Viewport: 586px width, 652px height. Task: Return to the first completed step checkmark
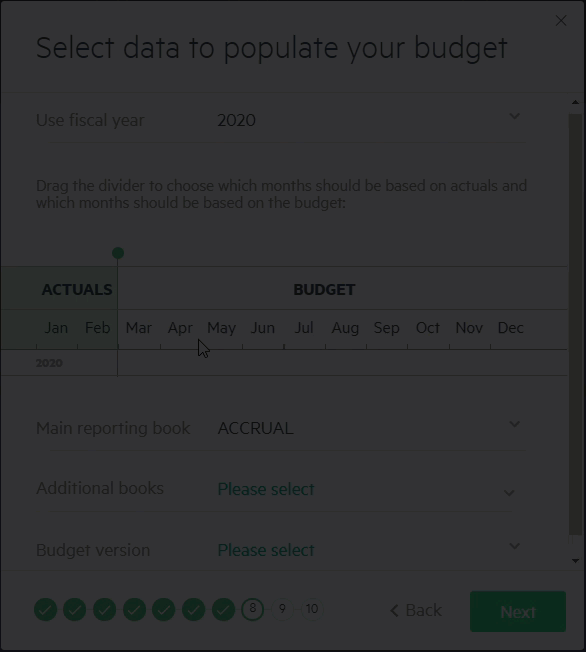pos(45,610)
